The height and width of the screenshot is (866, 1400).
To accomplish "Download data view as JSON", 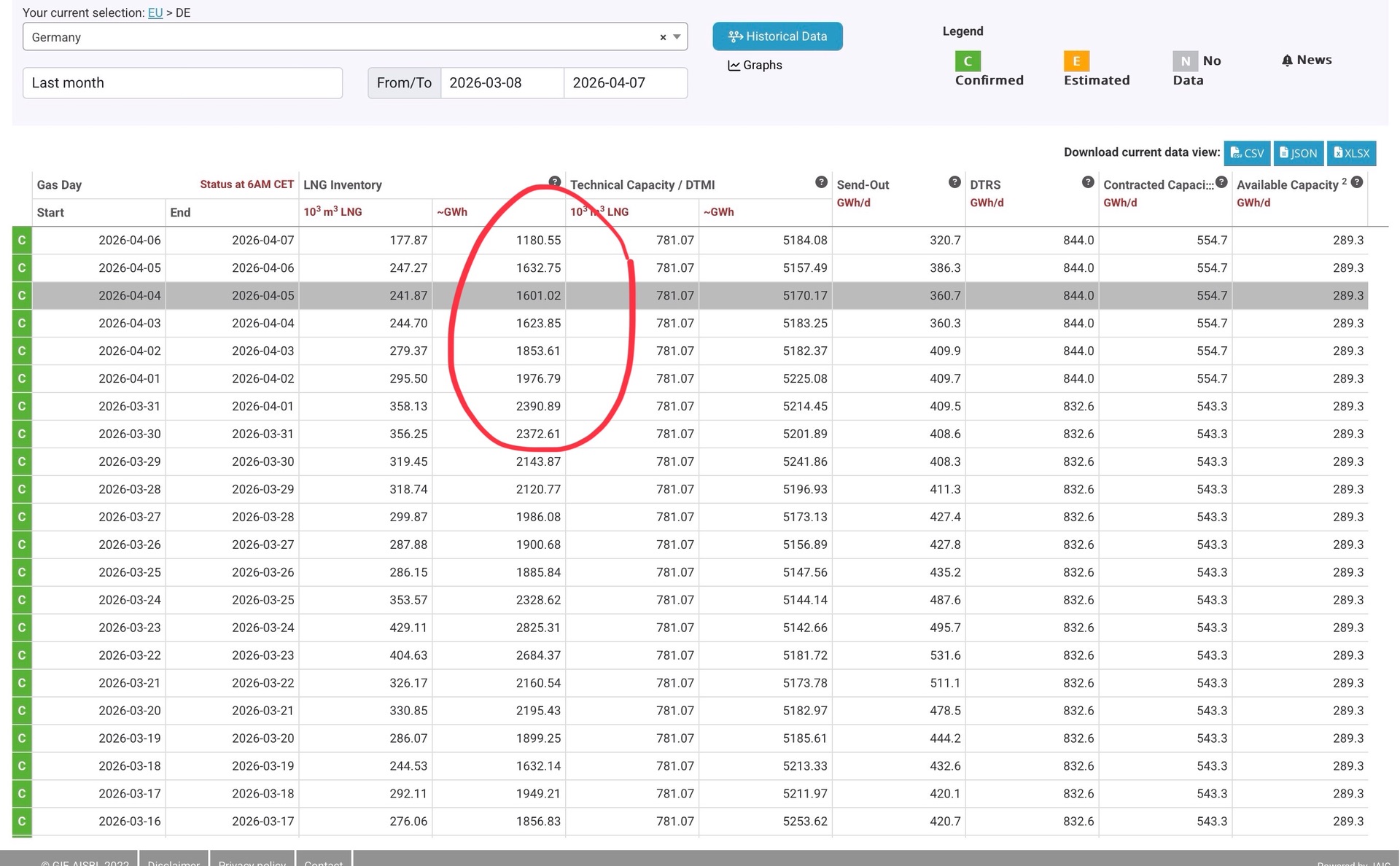I will coord(1298,153).
